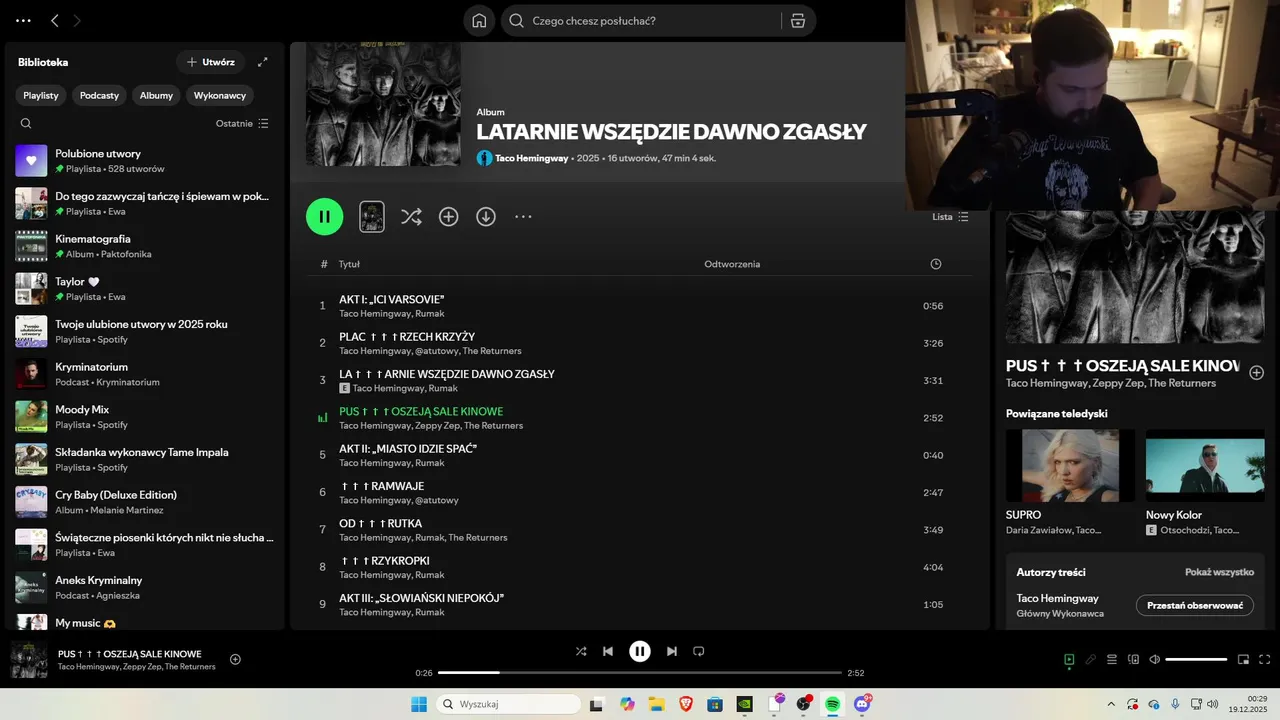1280x720 pixels.
Task: Toggle Now Playing view icon
Action: point(1069,659)
